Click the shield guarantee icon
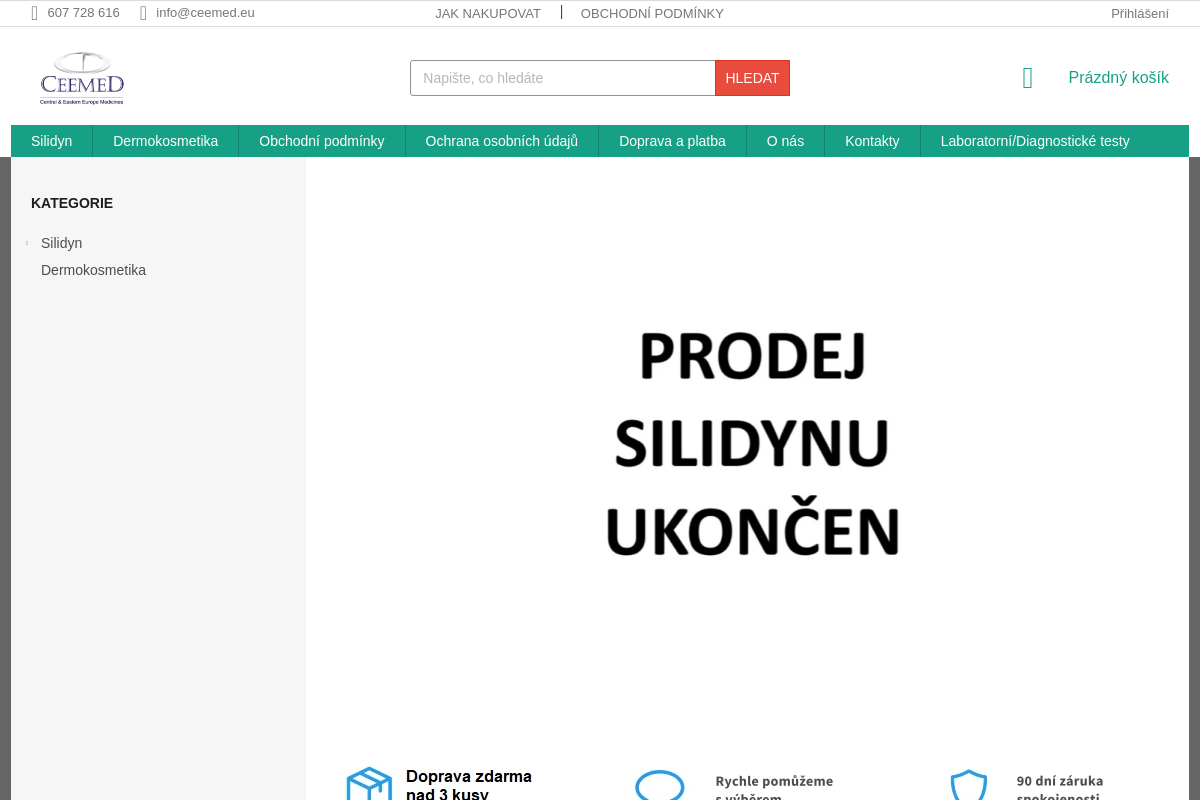The image size is (1200, 800). pos(968,785)
